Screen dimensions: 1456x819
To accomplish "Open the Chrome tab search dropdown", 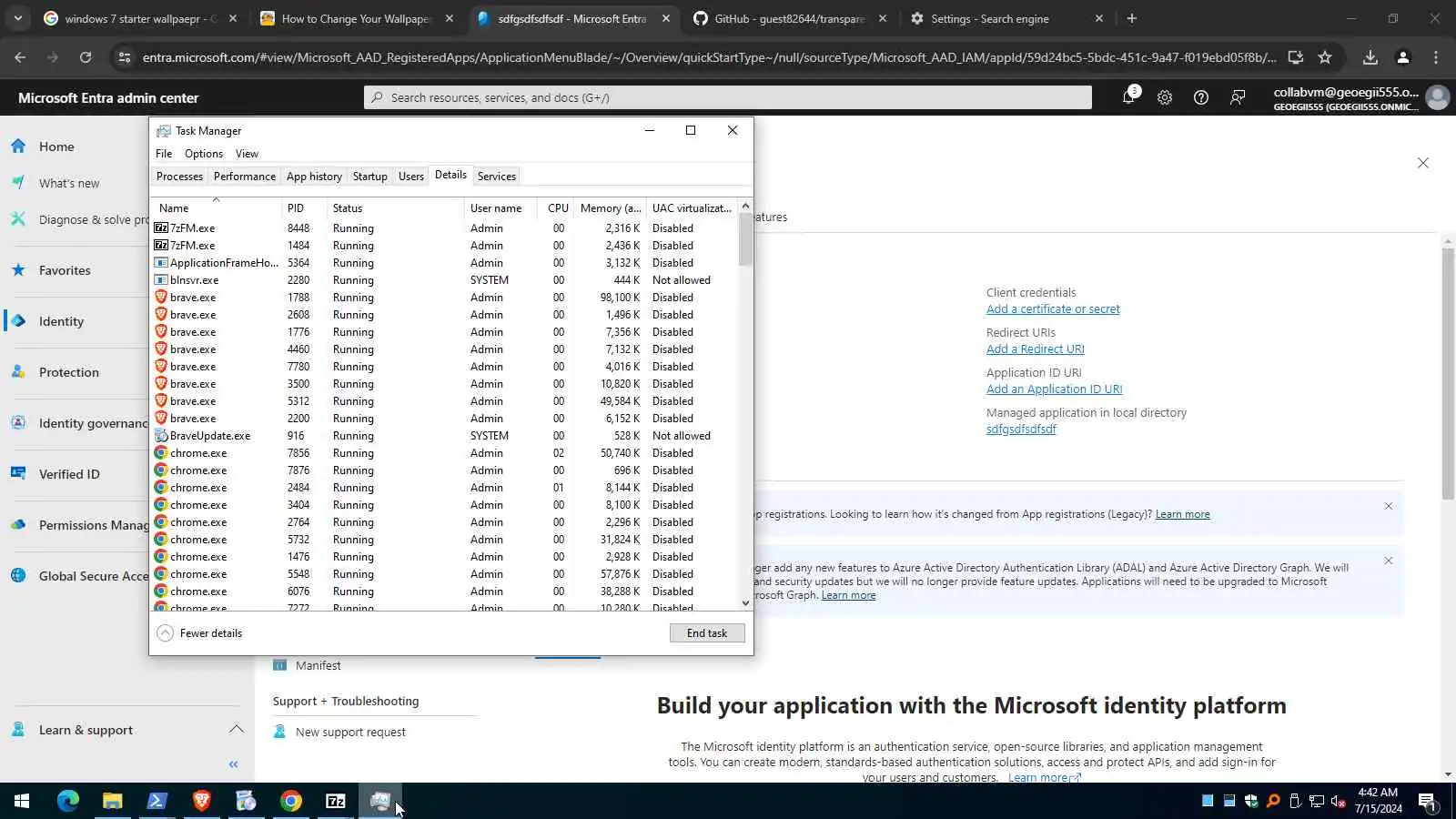I will [x=18, y=18].
